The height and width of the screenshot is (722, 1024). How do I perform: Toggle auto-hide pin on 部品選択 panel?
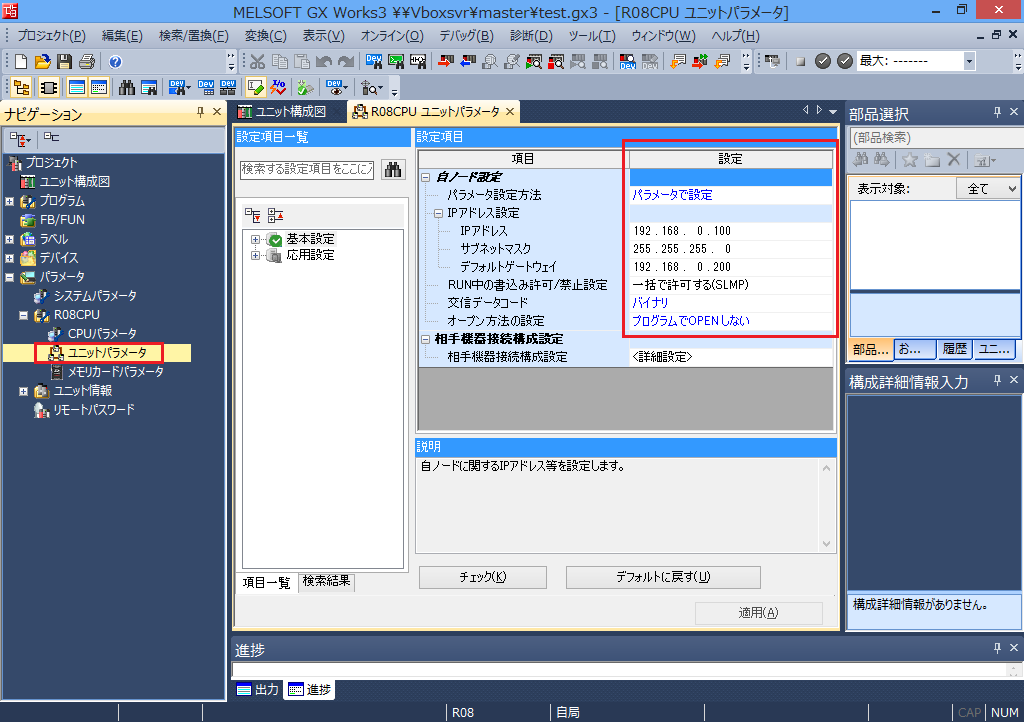click(x=996, y=113)
